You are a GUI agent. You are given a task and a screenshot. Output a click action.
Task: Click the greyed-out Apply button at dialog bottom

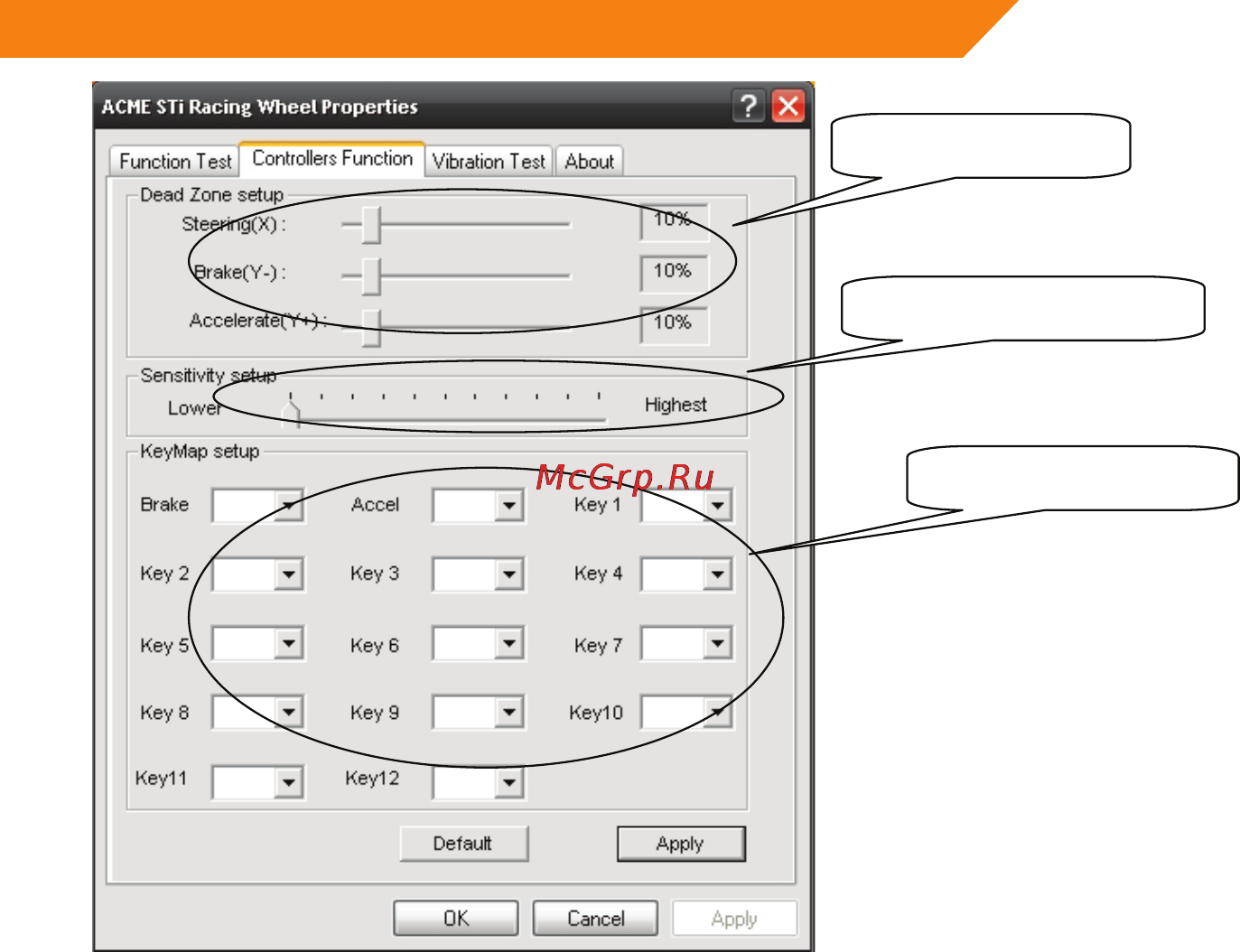[x=734, y=919]
